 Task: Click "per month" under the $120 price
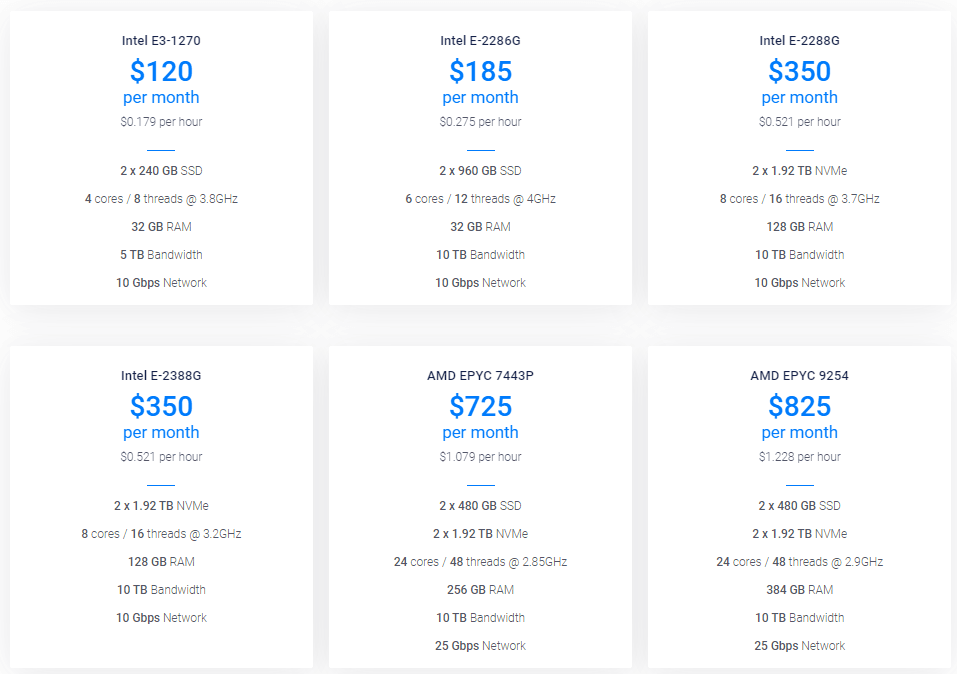pyautogui.click(x=161, y=97)
